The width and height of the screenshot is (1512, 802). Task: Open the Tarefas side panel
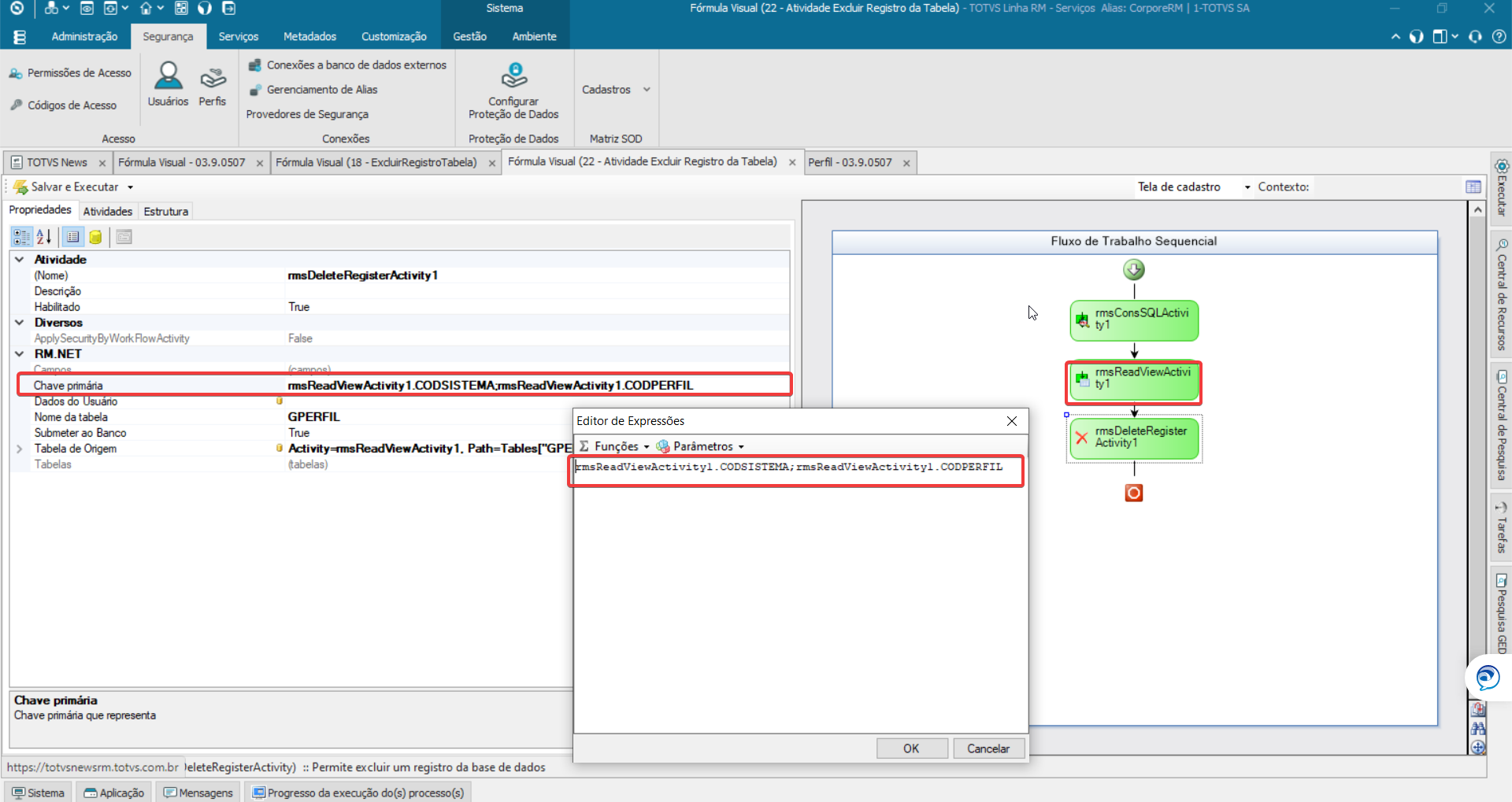click(x=1502, y=527)
